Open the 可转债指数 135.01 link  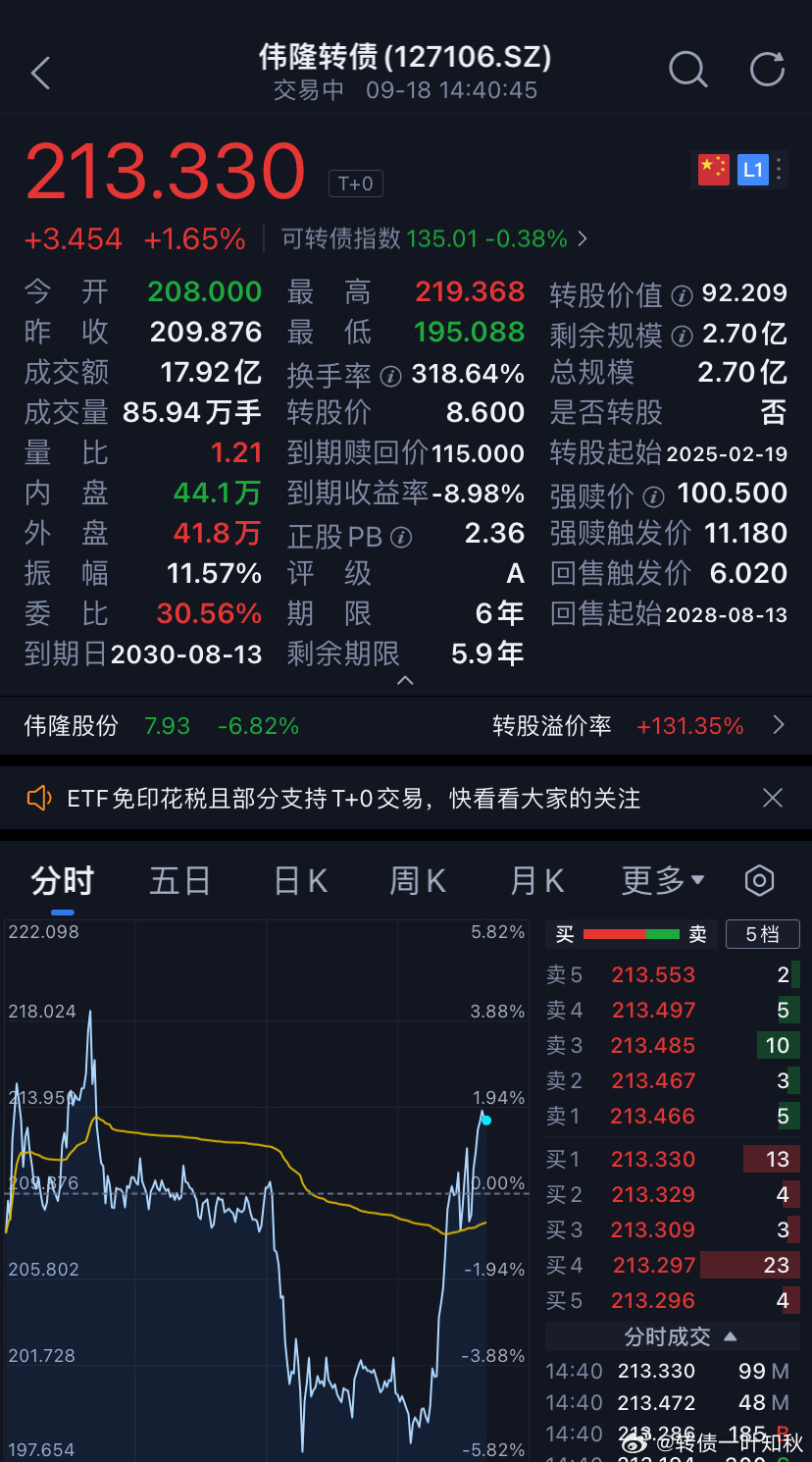pyautogui.click(x=434, y=238)
